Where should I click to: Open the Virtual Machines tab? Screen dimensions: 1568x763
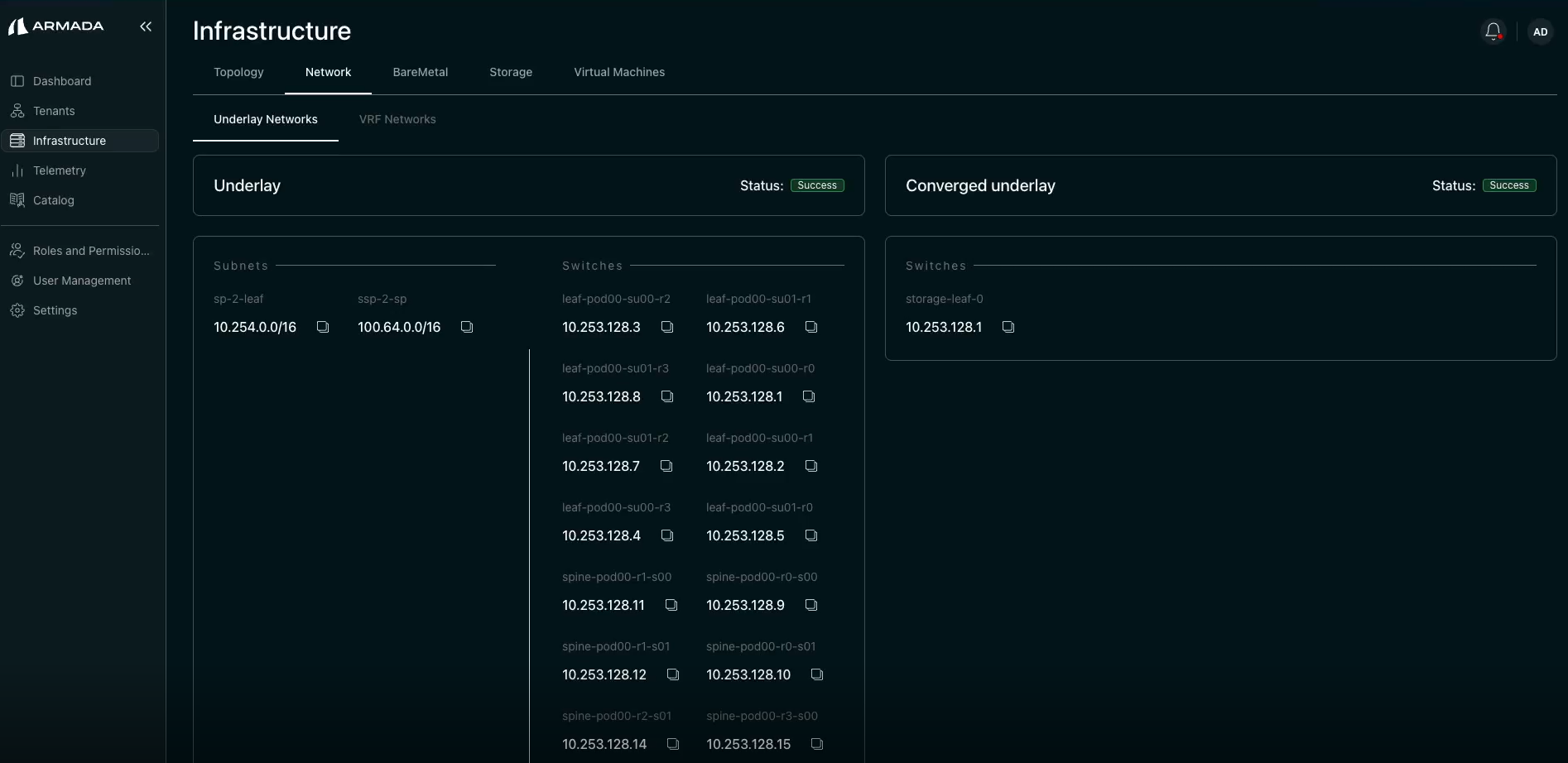[x=619, y=72]
